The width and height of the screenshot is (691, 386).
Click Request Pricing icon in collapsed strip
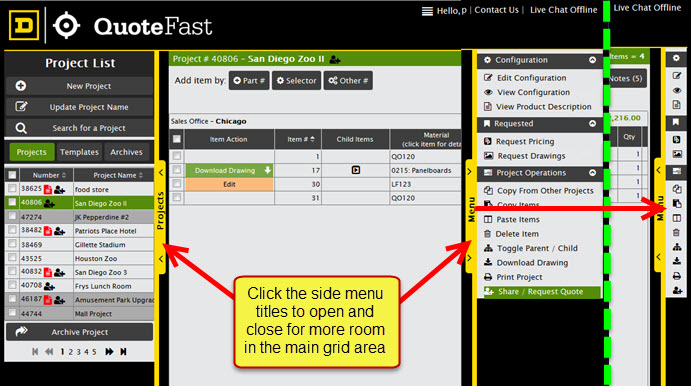[676, 140]
